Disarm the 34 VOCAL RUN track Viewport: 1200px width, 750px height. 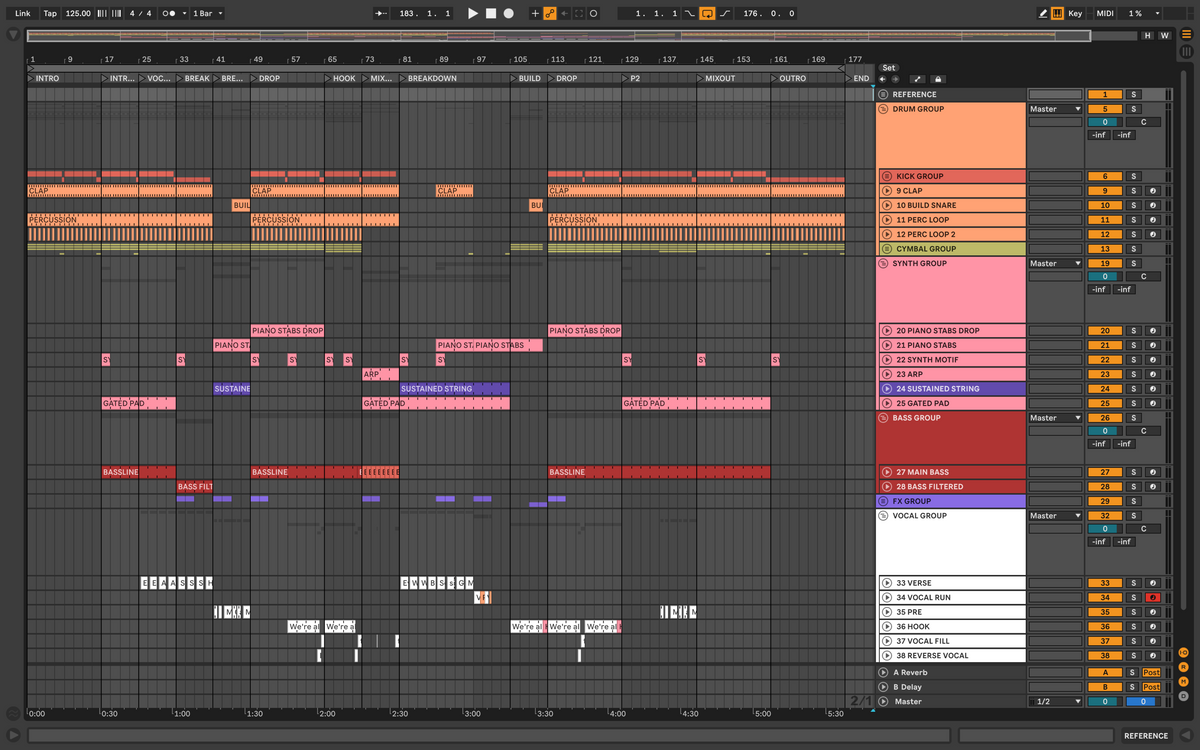point(1153,598)
